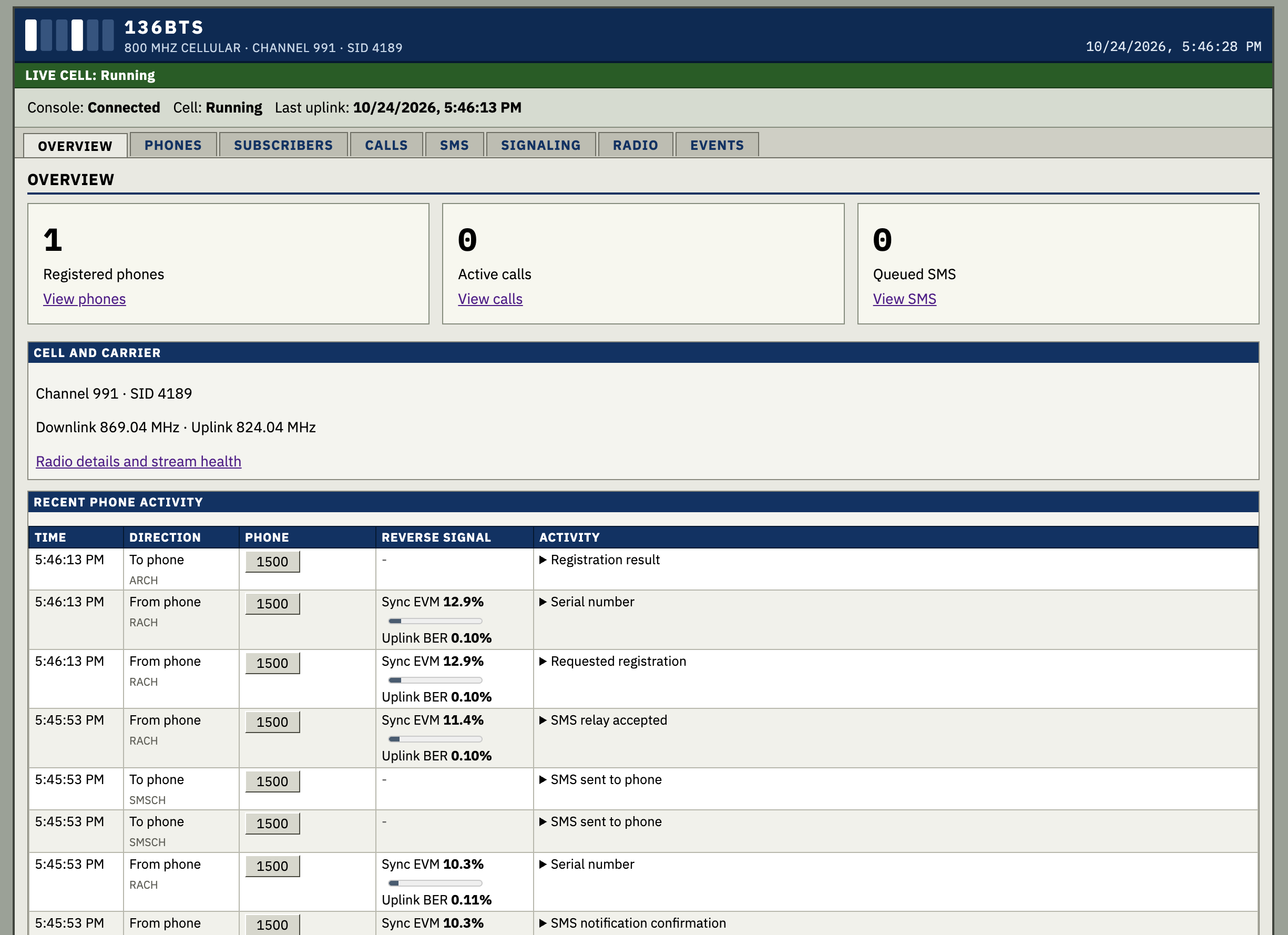Image resolution: width=1288 pixels, height=935 pixels.
Task: Click the Activity column header
Action: (896, 537)
